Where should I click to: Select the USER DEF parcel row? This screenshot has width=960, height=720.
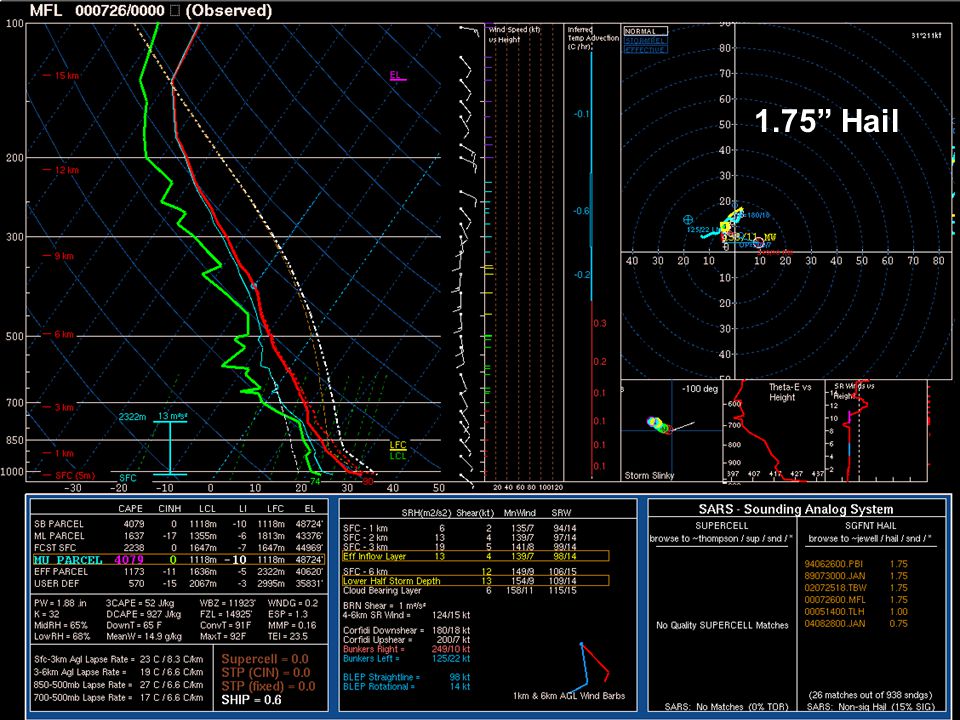(178, 583)
